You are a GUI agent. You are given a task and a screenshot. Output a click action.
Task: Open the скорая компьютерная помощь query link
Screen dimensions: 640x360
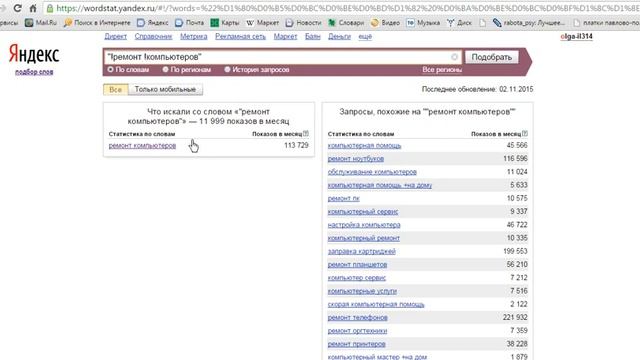pyautogui.click(x=376, y=304)
